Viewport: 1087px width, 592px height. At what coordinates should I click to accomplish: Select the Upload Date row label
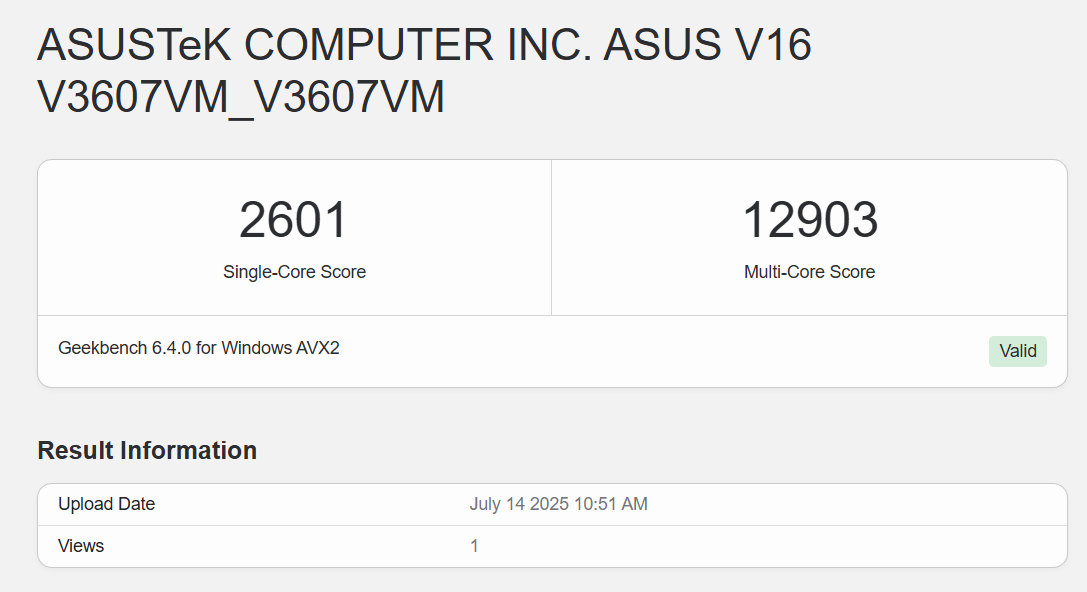click(106, 504)
